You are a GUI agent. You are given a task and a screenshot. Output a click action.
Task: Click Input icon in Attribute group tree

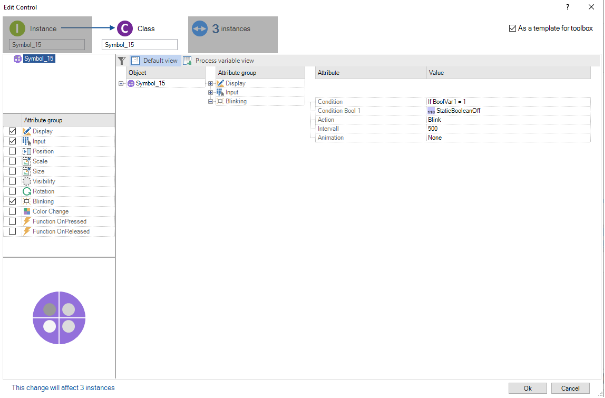coord(220,92)
